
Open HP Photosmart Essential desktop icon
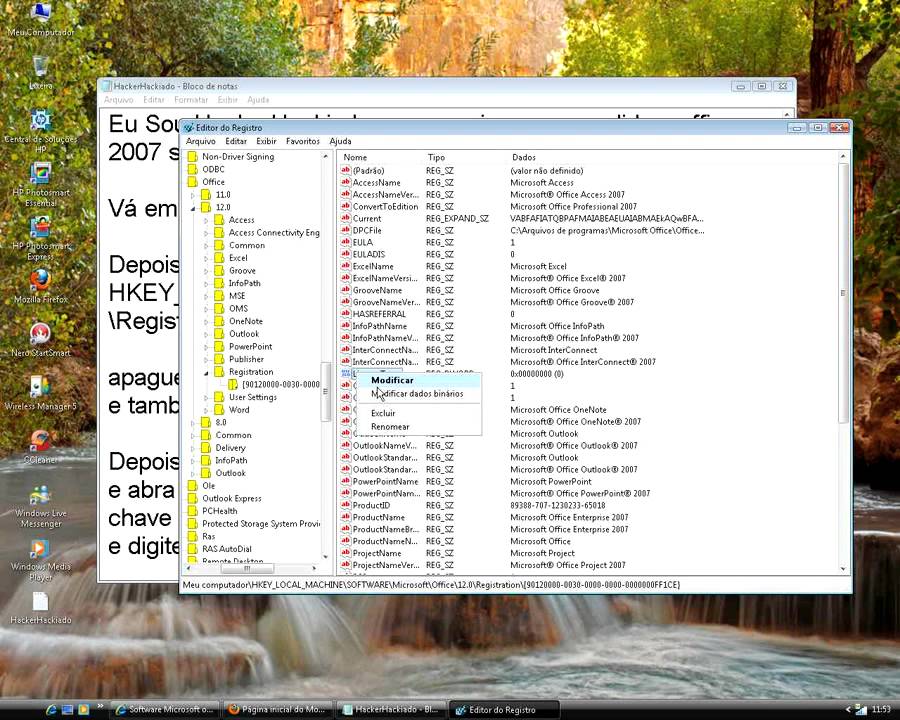point(40,185)
